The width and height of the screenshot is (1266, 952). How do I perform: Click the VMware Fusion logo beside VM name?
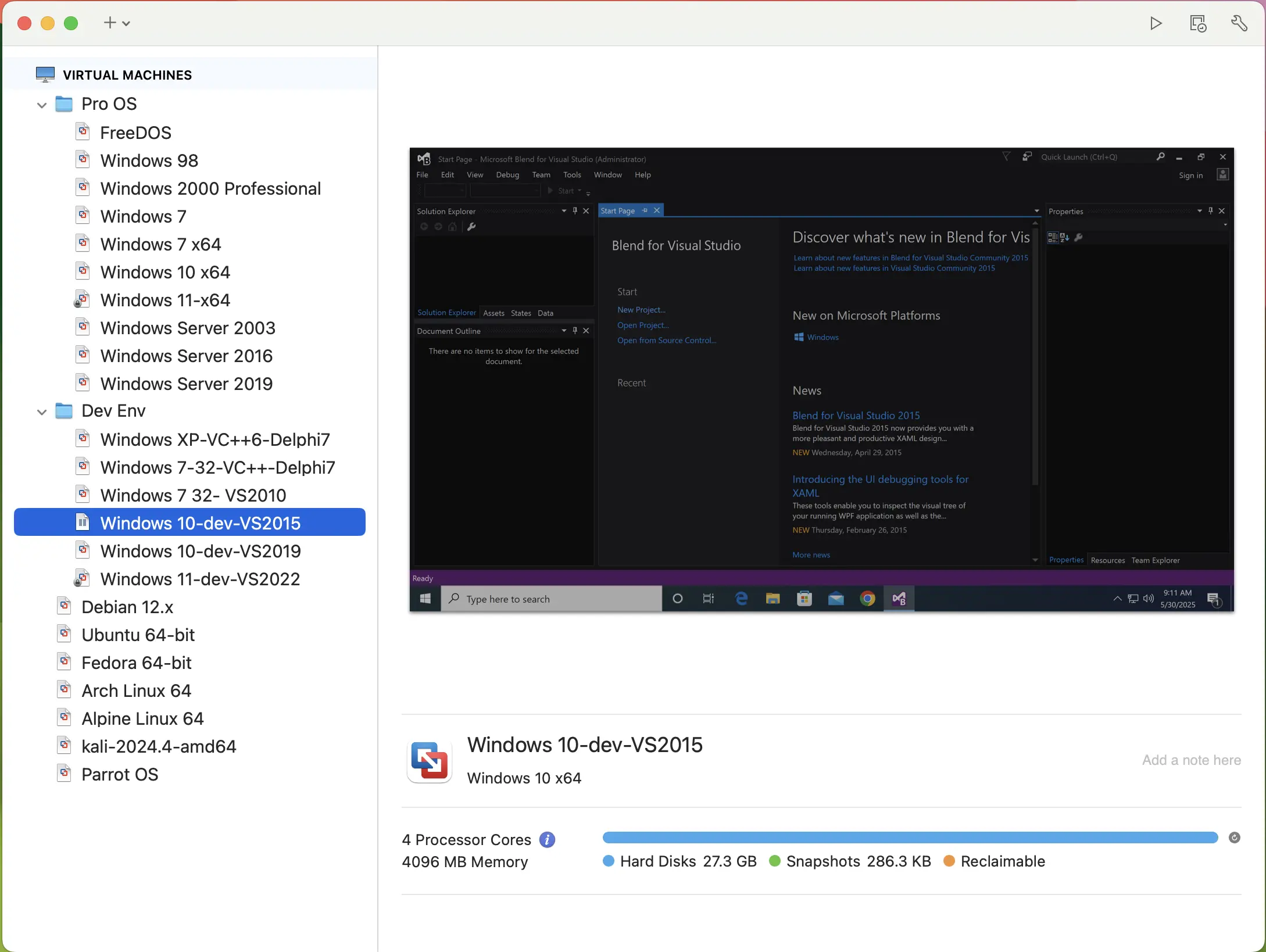point(430,761)
